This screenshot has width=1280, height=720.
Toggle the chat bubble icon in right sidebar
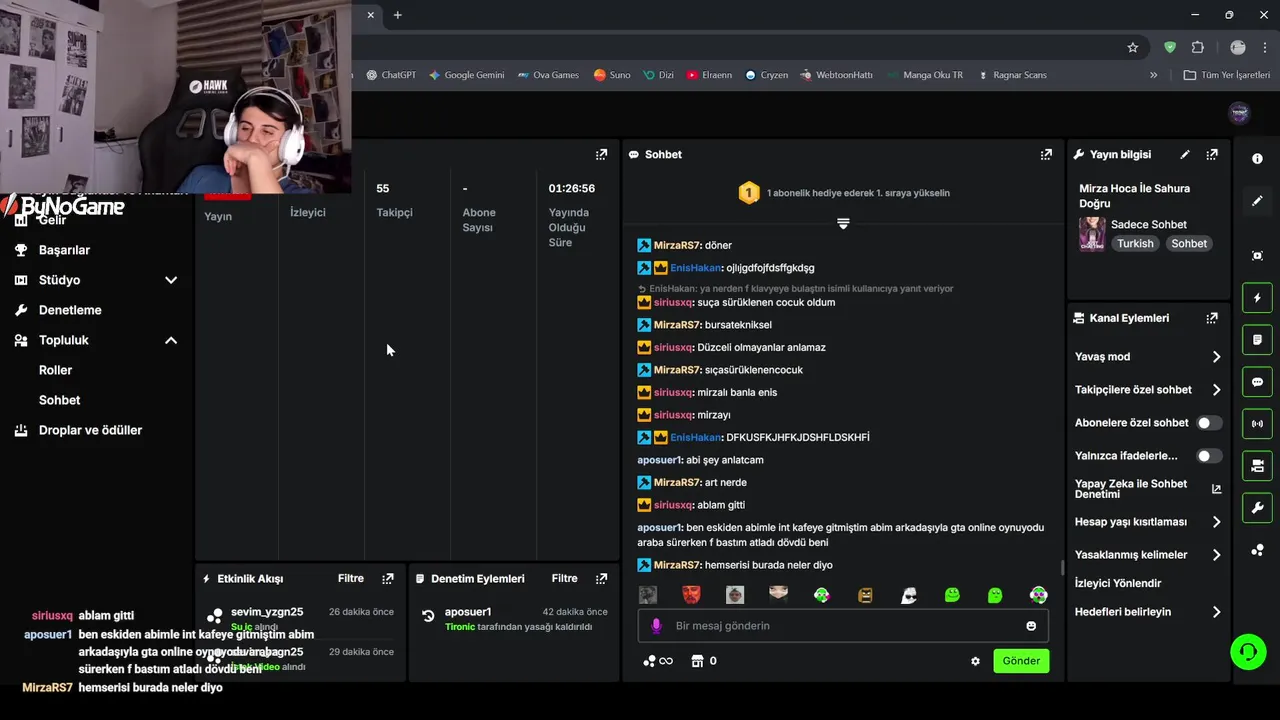pyautogui.click(x=1257, y=382)
